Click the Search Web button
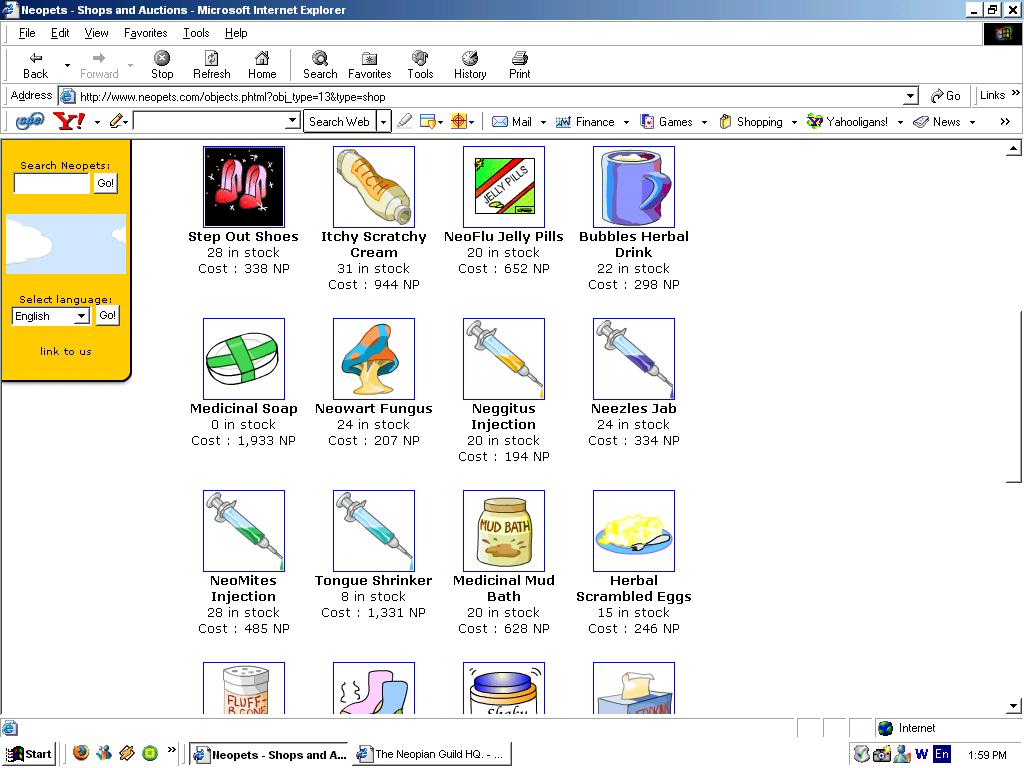 point(340,121)
